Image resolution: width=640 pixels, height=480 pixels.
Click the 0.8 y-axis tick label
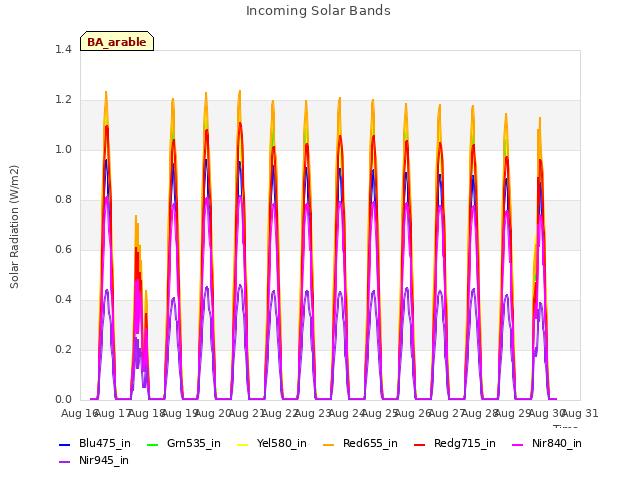63,200
